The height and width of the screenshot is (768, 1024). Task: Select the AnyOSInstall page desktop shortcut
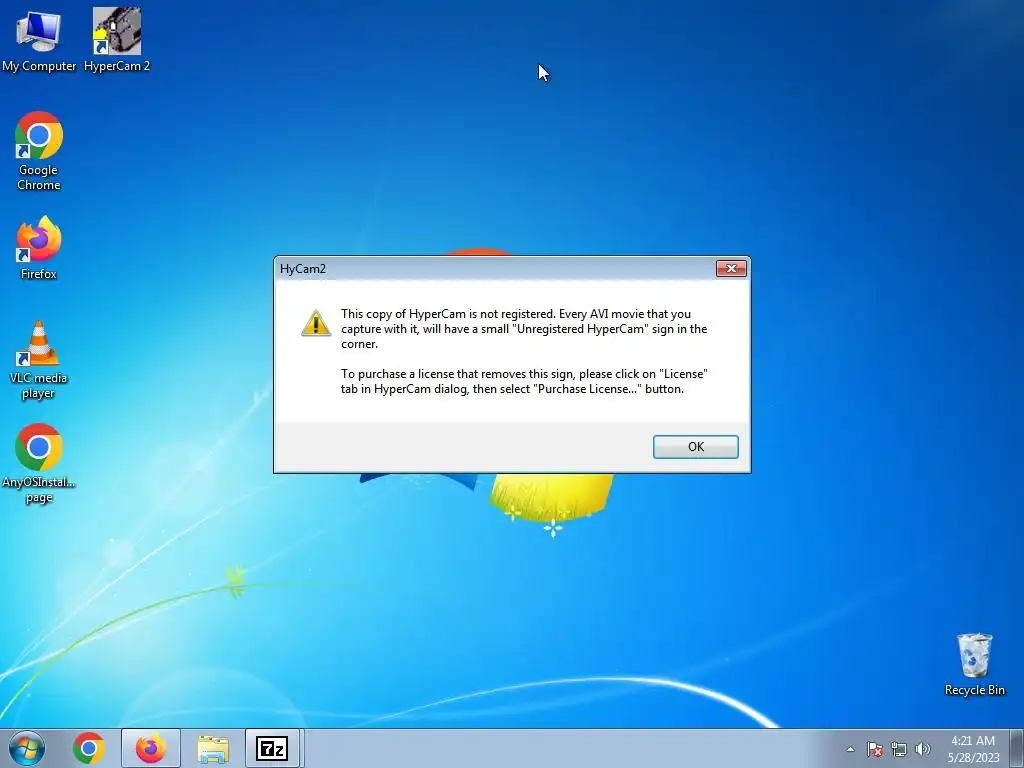click(x=39, y=464)
